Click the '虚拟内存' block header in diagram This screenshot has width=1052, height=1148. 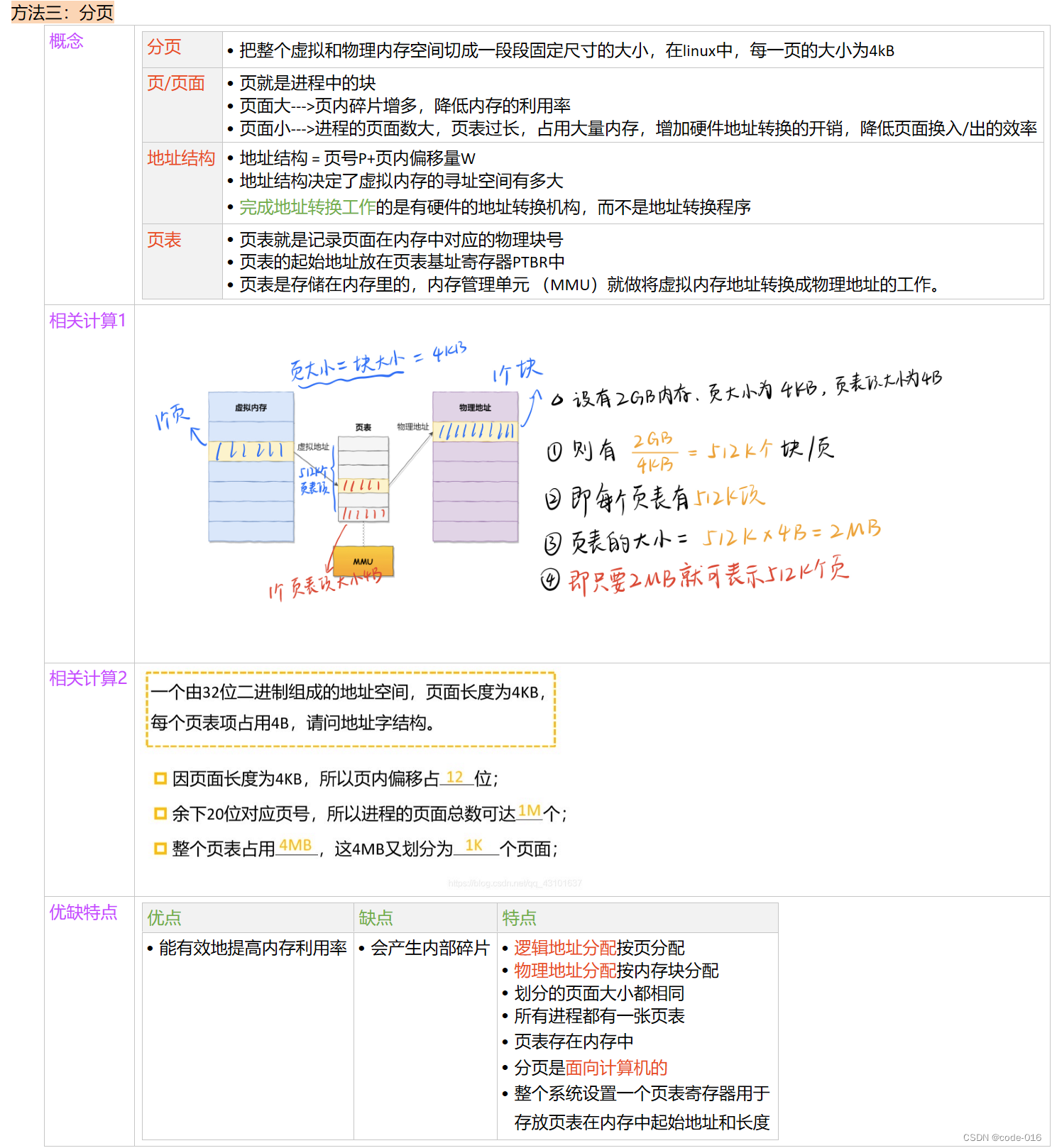pos(251,407)
